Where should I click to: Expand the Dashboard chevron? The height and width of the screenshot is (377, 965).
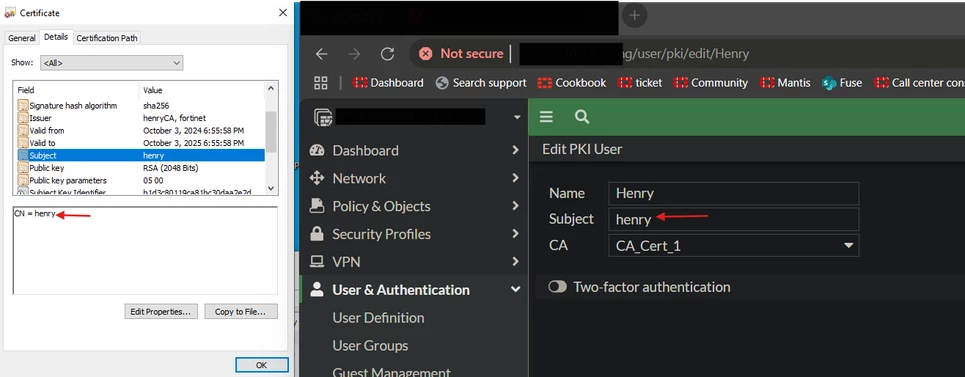(x=515, y=151)
